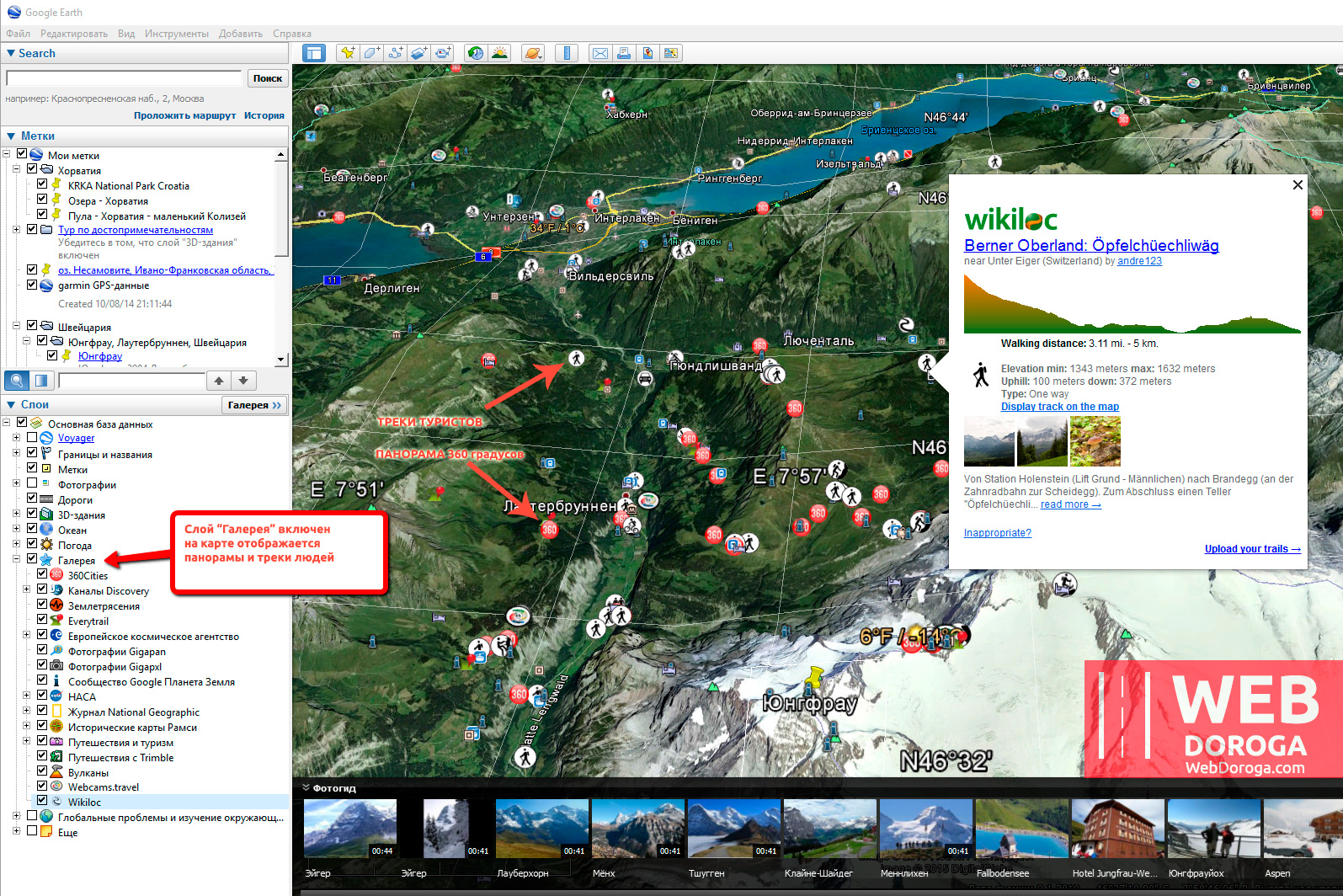1343x896 pixels.
Task: Collapse the Фотогид strip chevron
Action: [306, 788]
